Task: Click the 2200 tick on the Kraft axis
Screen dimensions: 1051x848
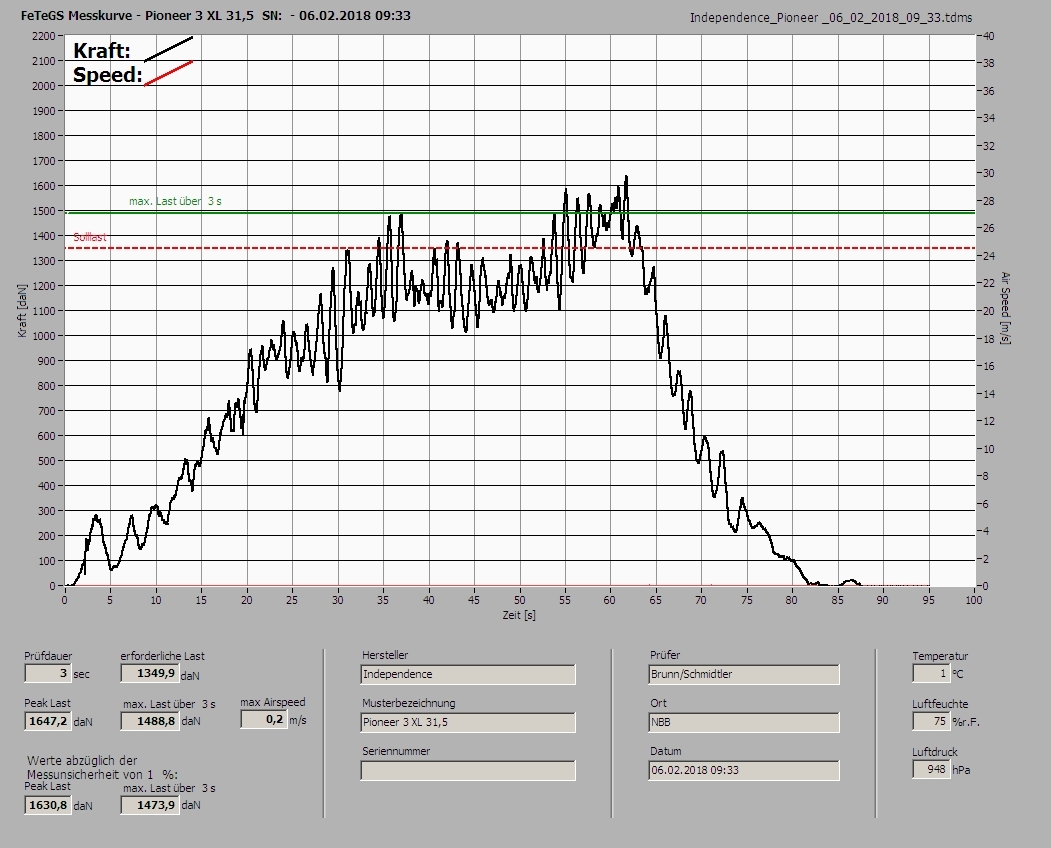Action: [x=43, y=36]
